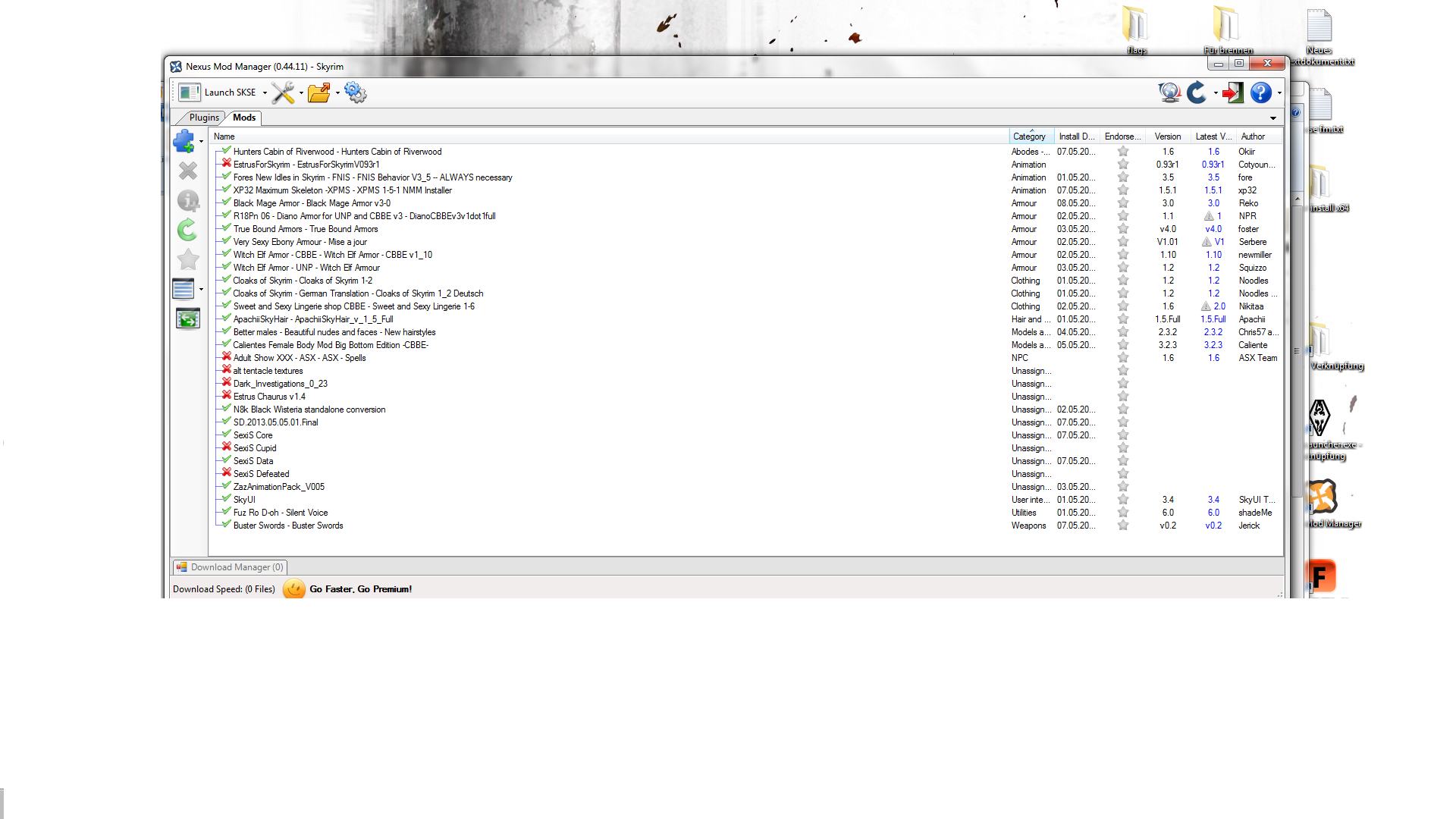
Task: Endorse star for Hunters Cabin of Riverwood
Action: 1123,152
